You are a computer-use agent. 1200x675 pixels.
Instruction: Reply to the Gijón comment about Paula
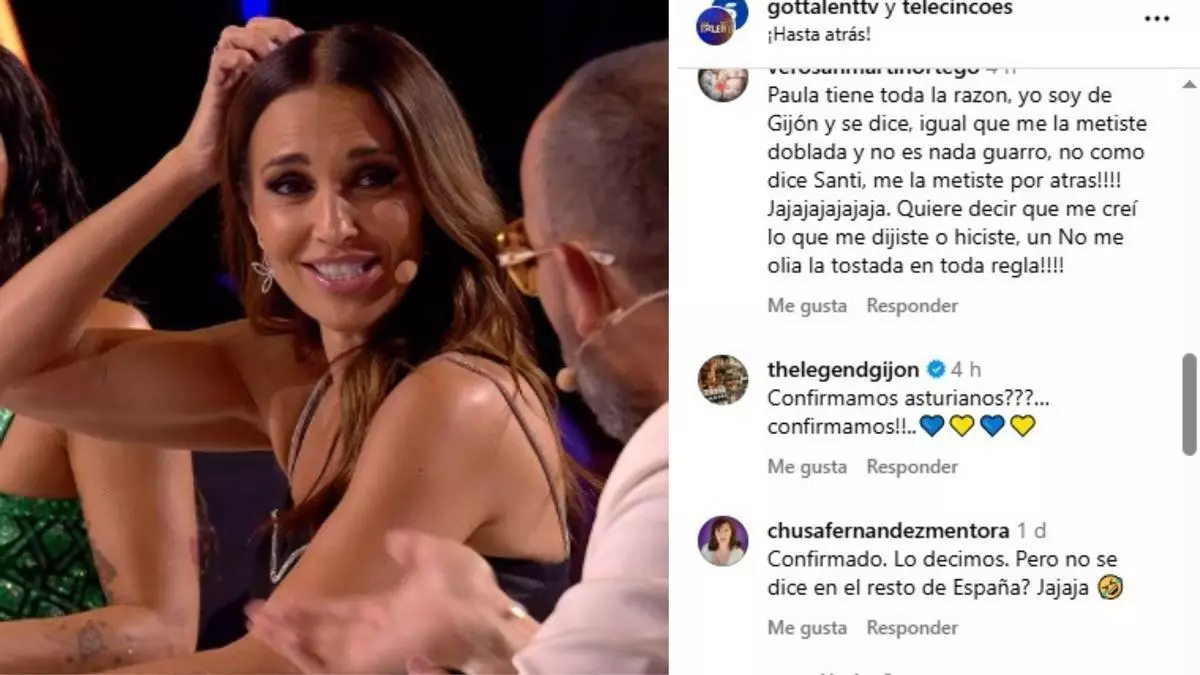[912, 306]
